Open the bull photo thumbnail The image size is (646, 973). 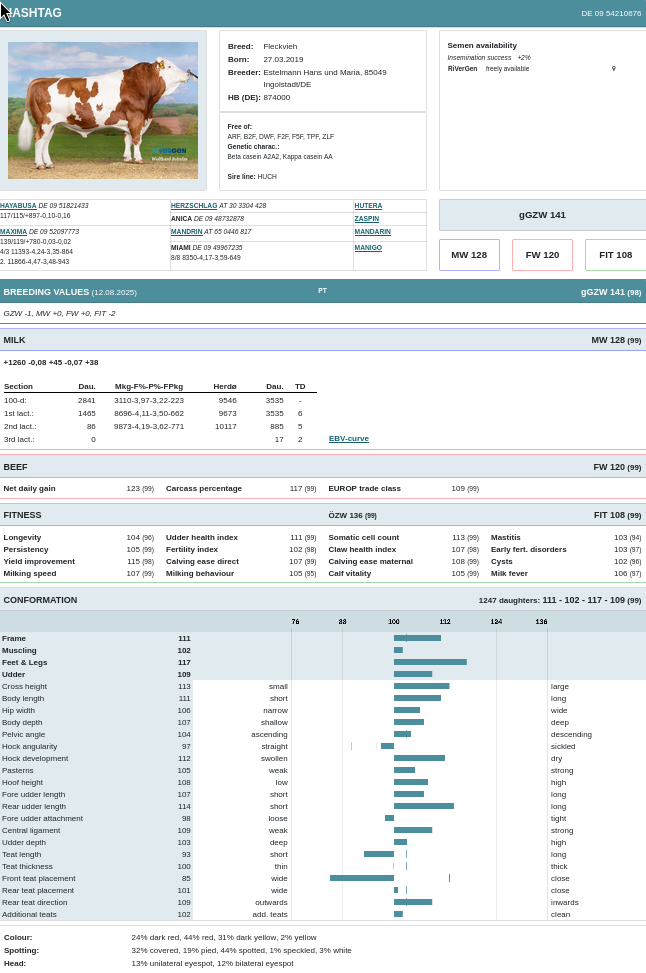103,110
